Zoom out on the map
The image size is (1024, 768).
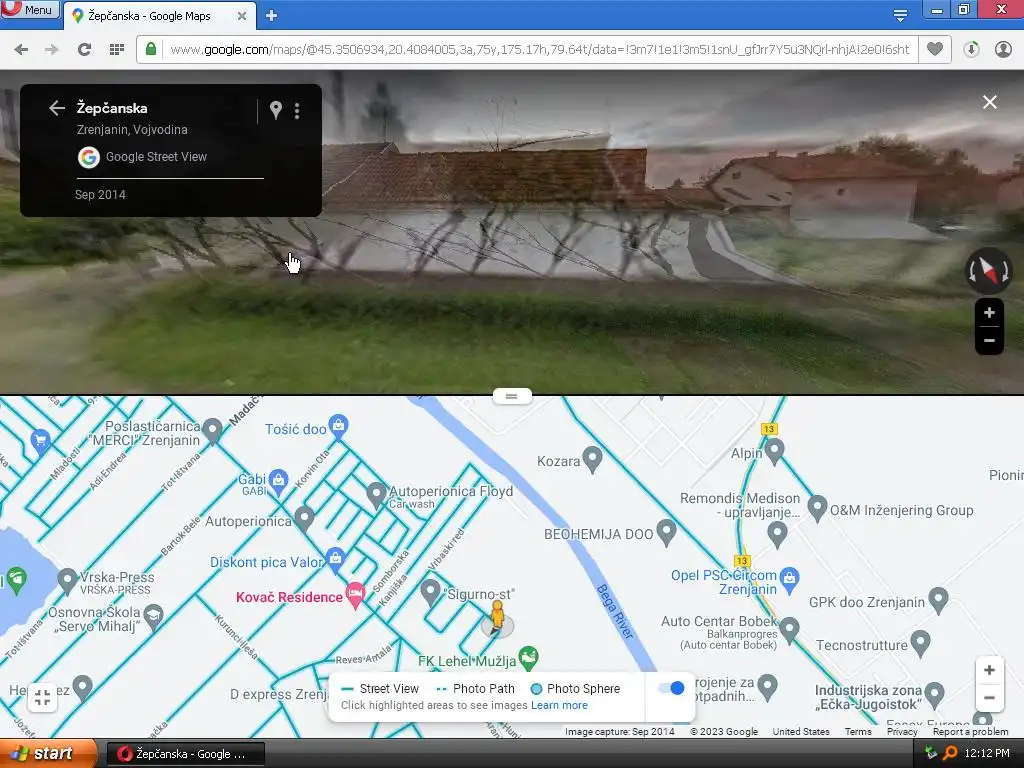click(989, 698)
